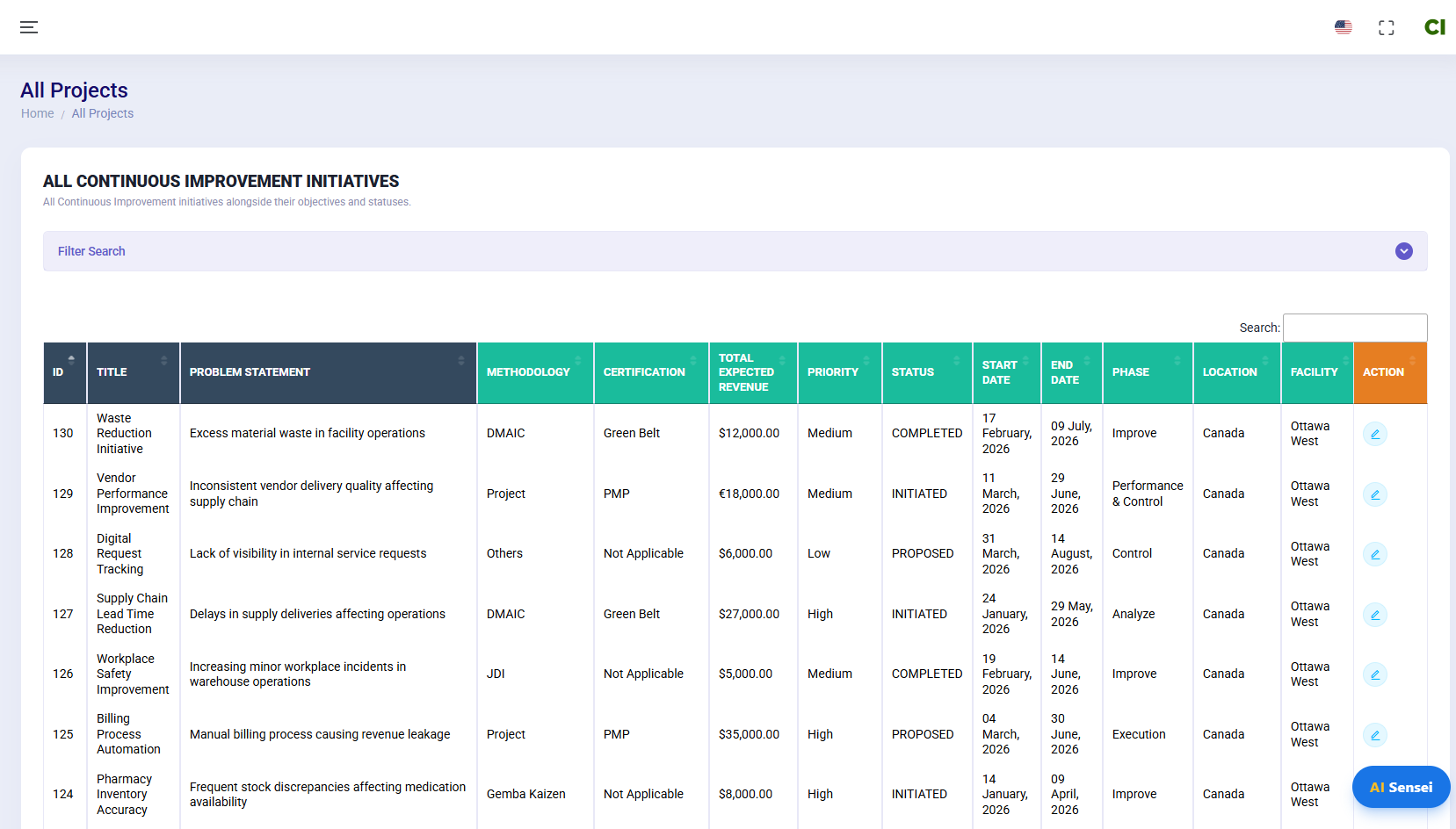
Task: Toggle fullscreen mode icon
Action: tap(1386, 27)
